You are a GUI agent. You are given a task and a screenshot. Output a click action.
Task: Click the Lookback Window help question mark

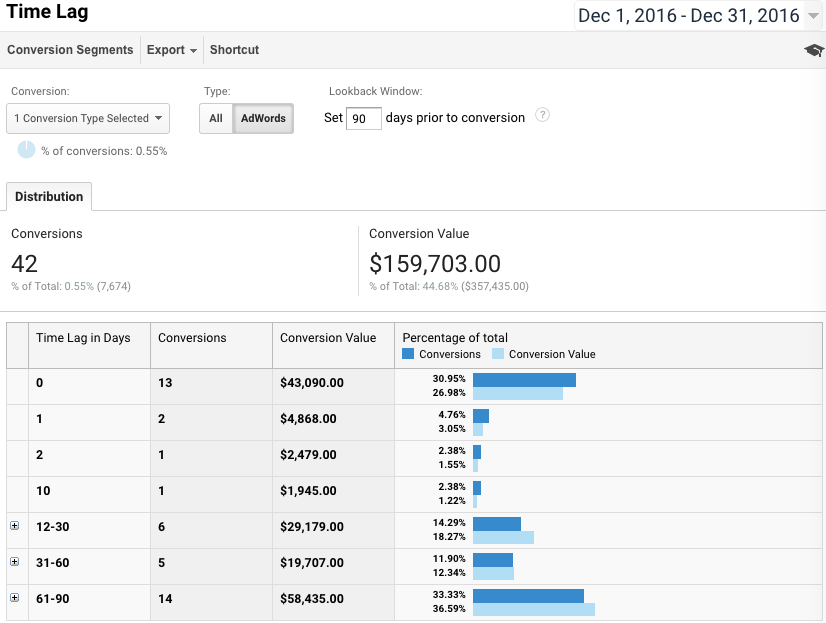pos(542,115)
